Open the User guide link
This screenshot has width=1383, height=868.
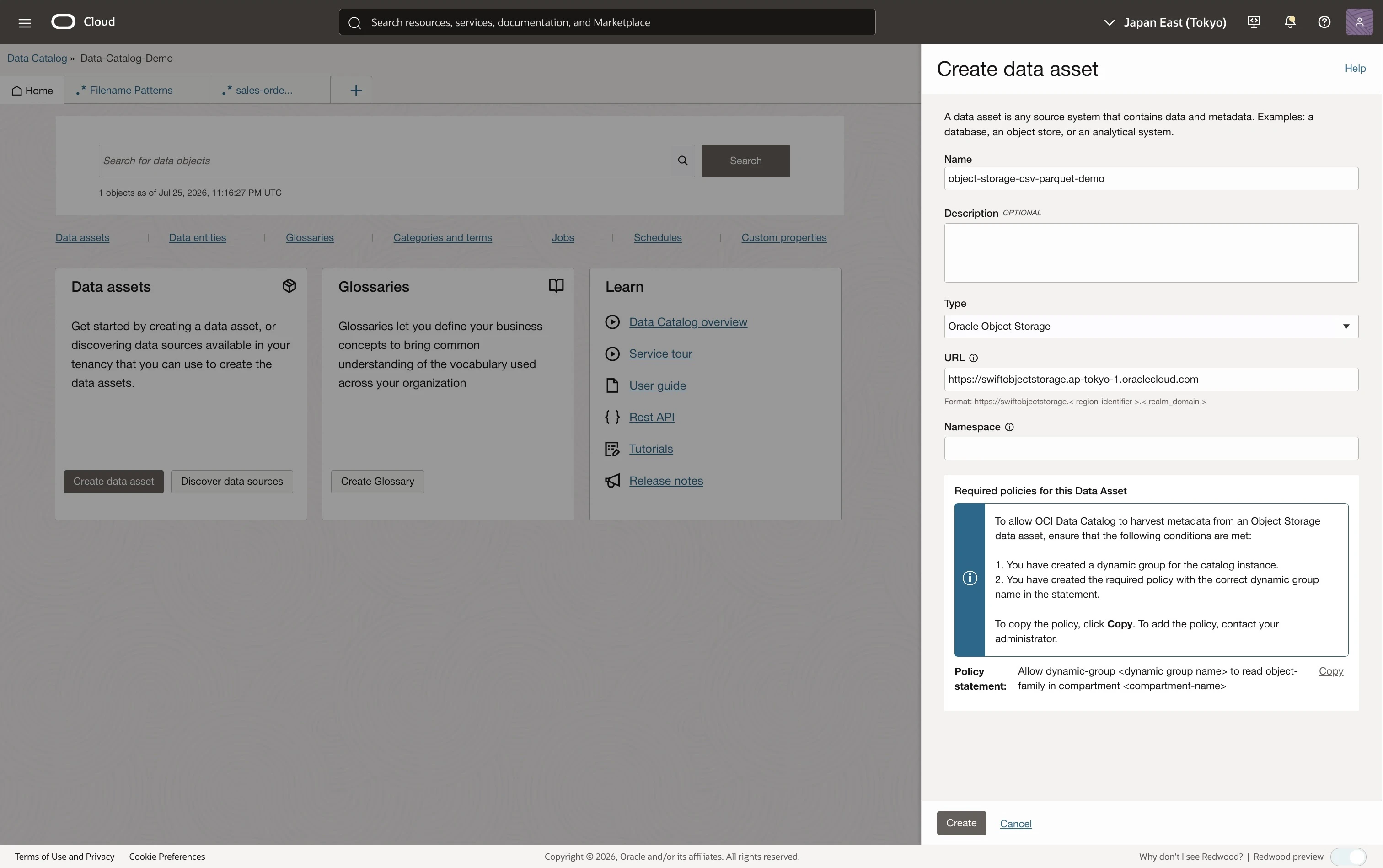click(x=657, y=386)
